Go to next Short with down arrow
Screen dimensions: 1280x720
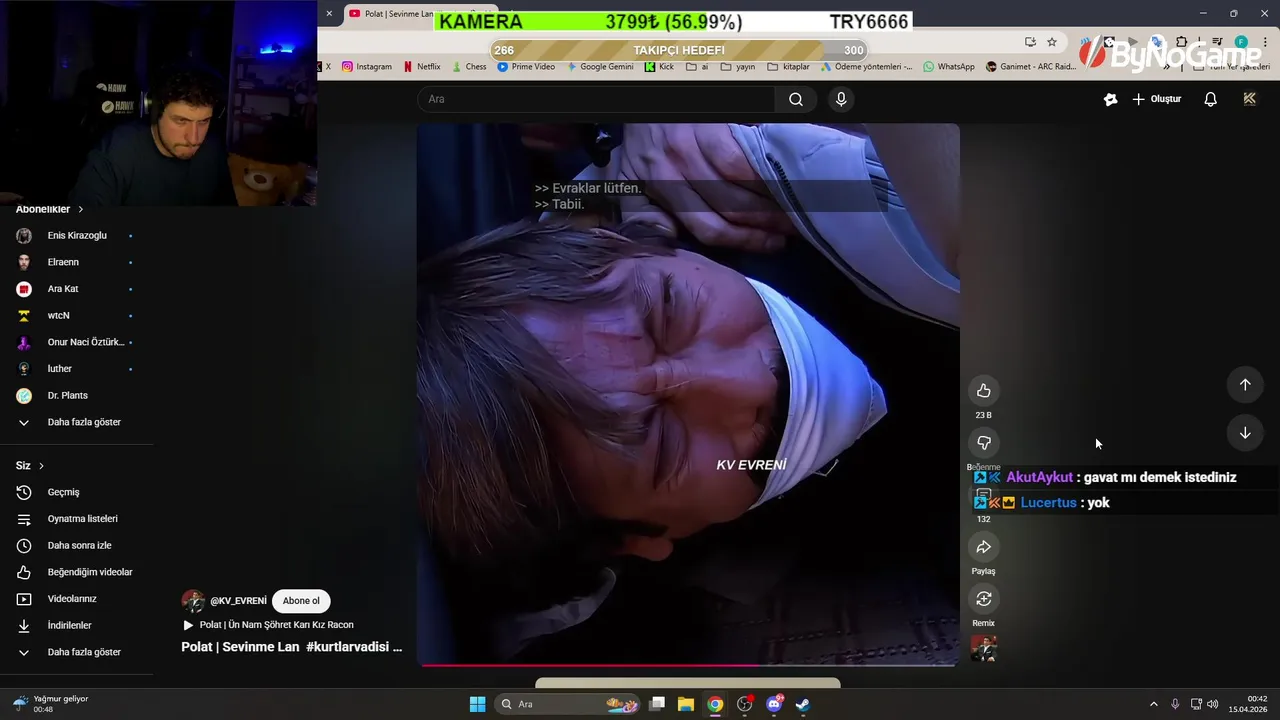(x=1245, y=433)
